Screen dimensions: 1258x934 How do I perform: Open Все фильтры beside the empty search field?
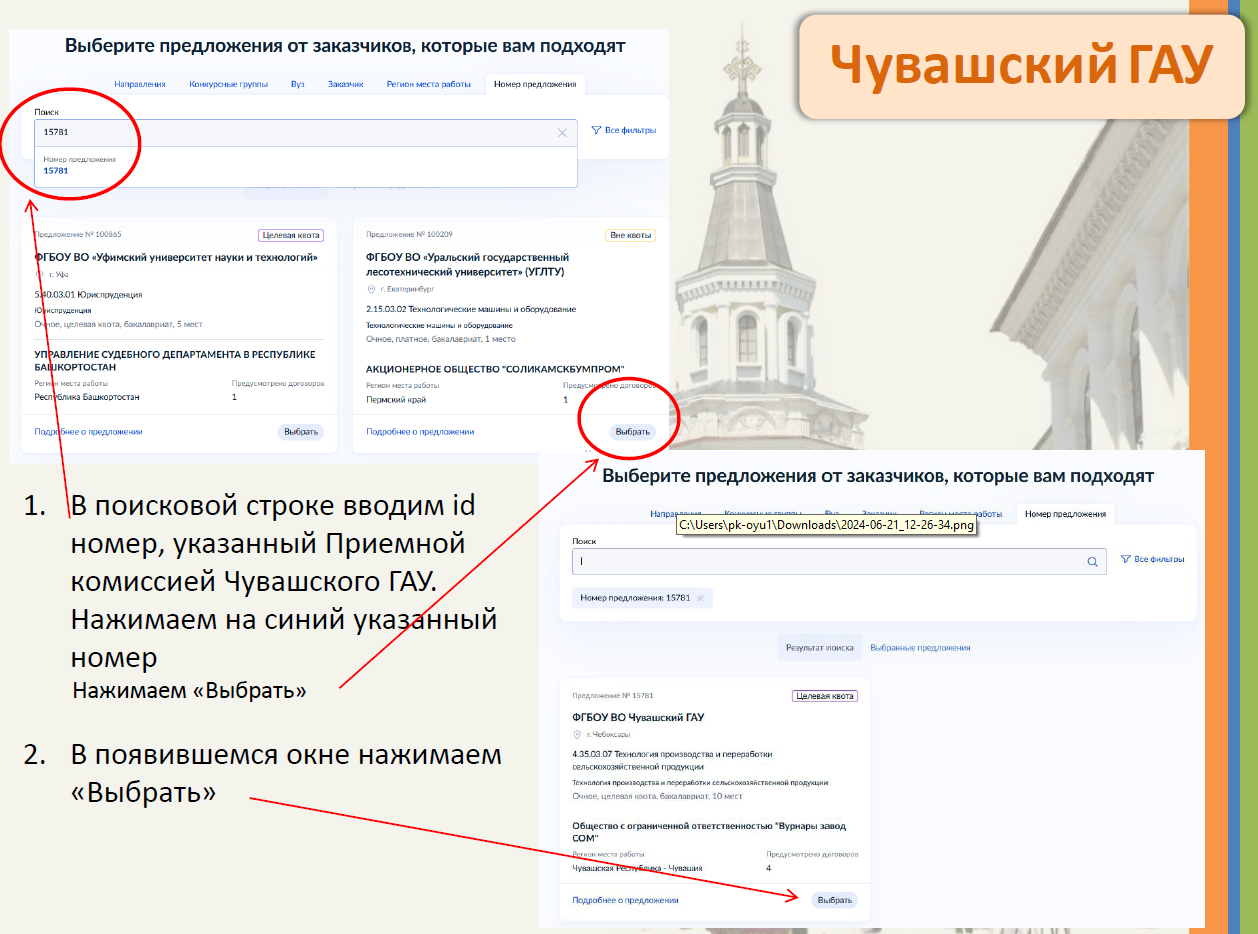point(1152,559)
